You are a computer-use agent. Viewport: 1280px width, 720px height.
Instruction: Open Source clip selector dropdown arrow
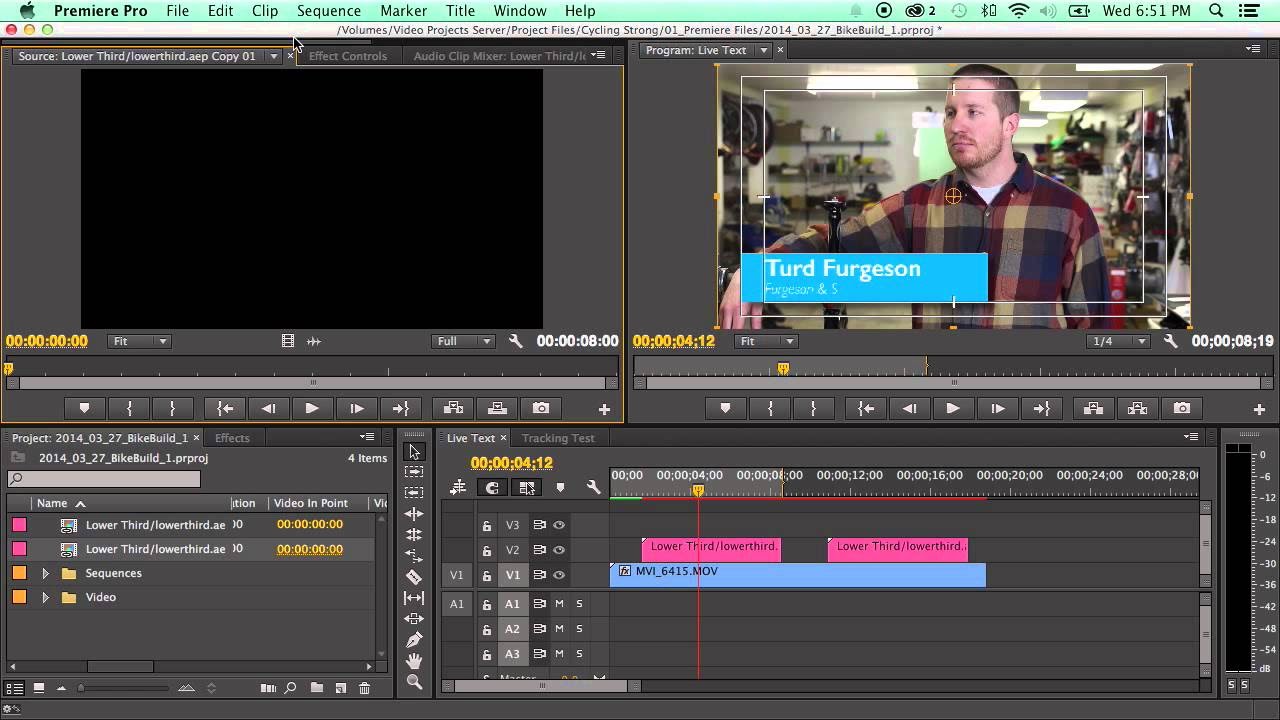[273, 56]
